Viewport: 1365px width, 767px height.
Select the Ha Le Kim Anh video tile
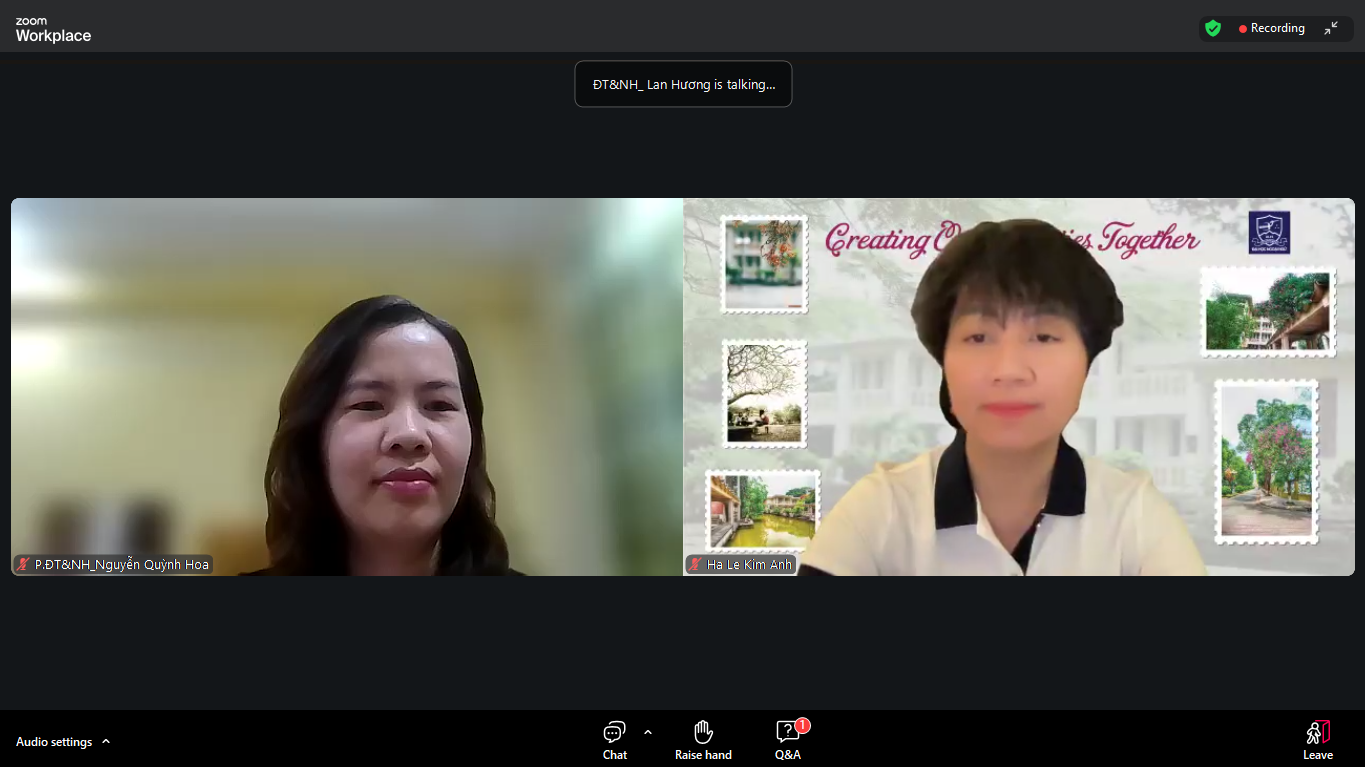point(1019,387)
